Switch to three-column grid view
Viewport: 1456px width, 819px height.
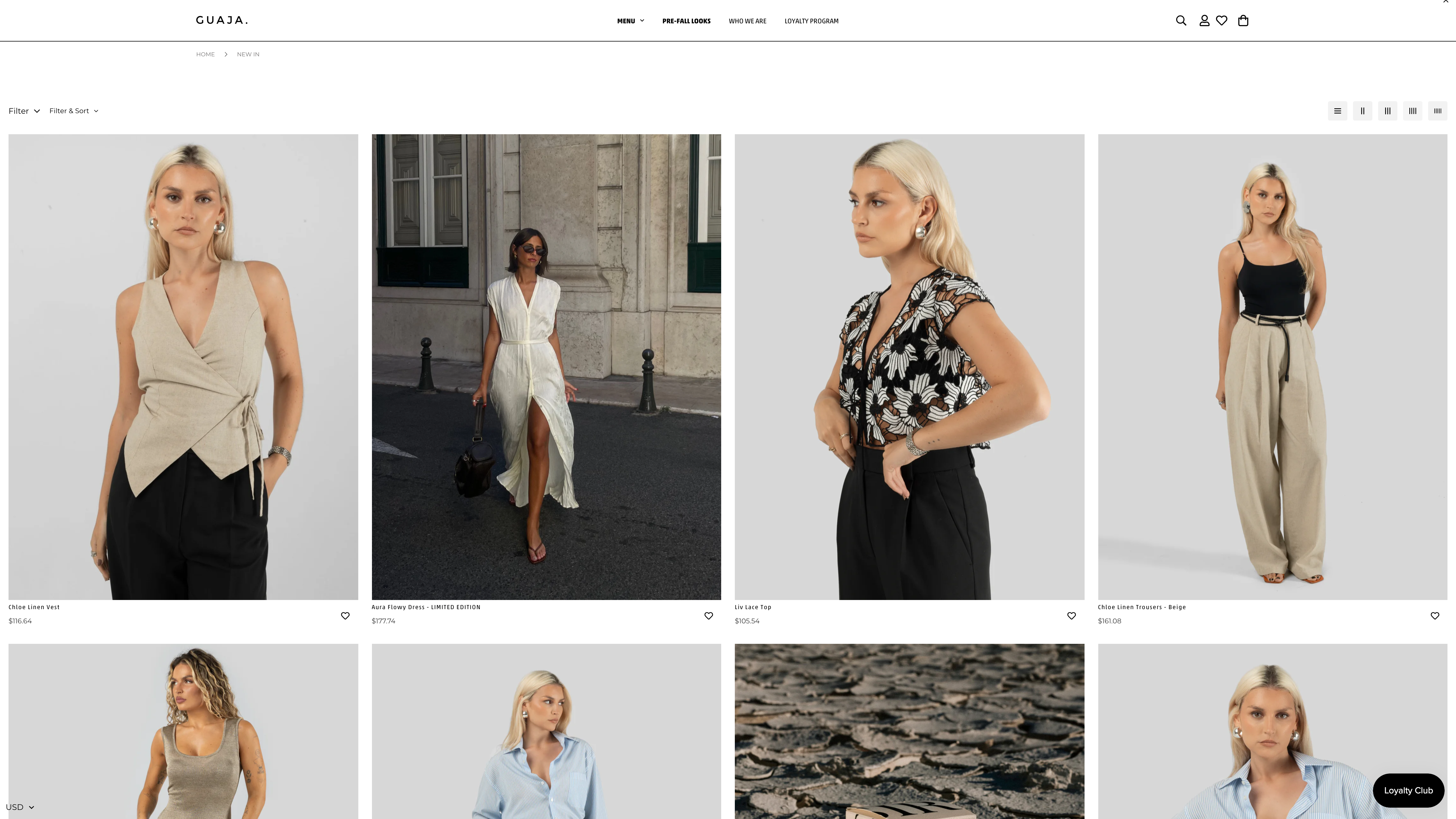1387,111
